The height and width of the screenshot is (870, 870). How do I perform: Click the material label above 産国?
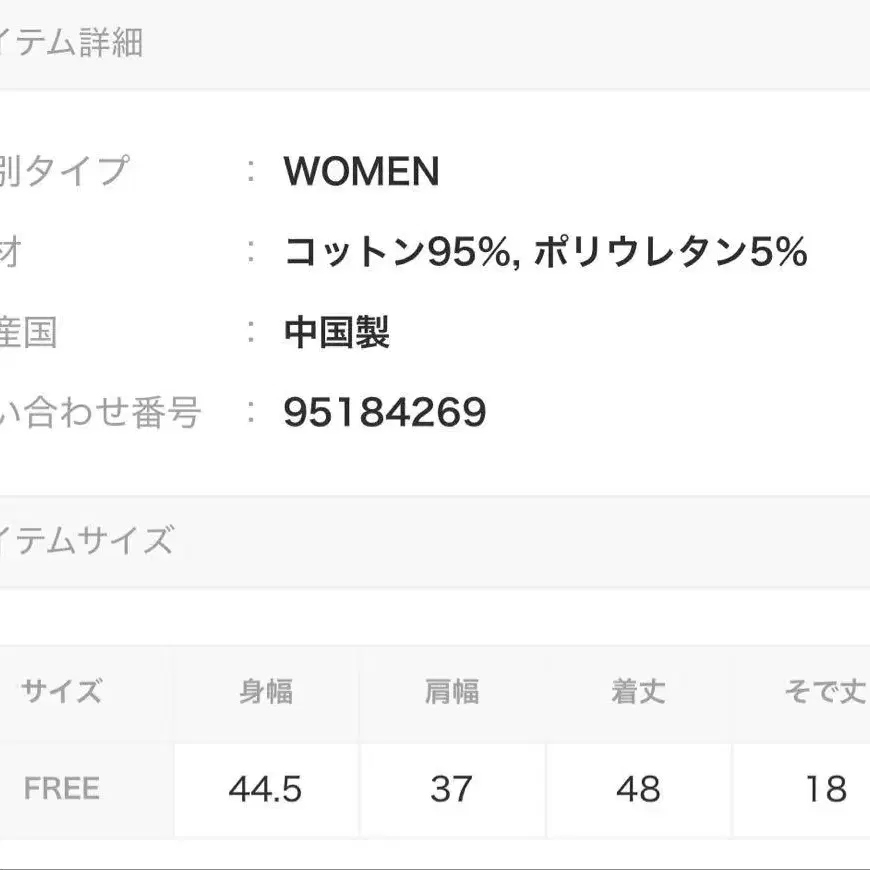tap(10, 252)
